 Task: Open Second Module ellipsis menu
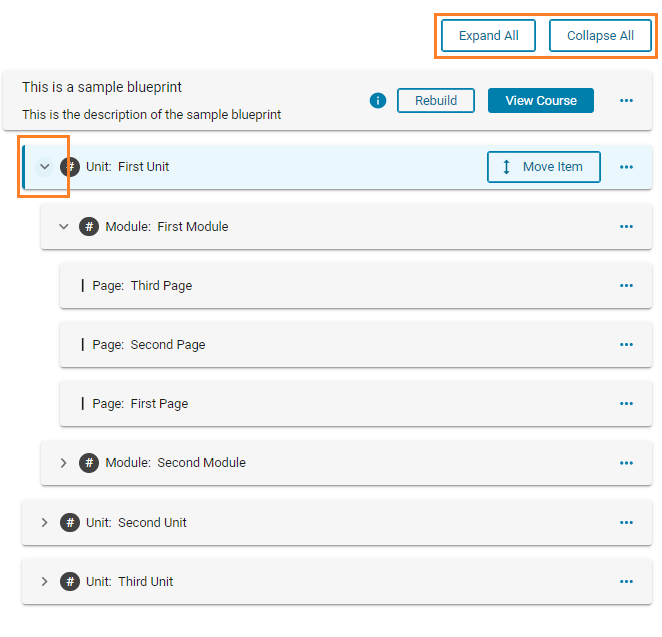[627, 463]
